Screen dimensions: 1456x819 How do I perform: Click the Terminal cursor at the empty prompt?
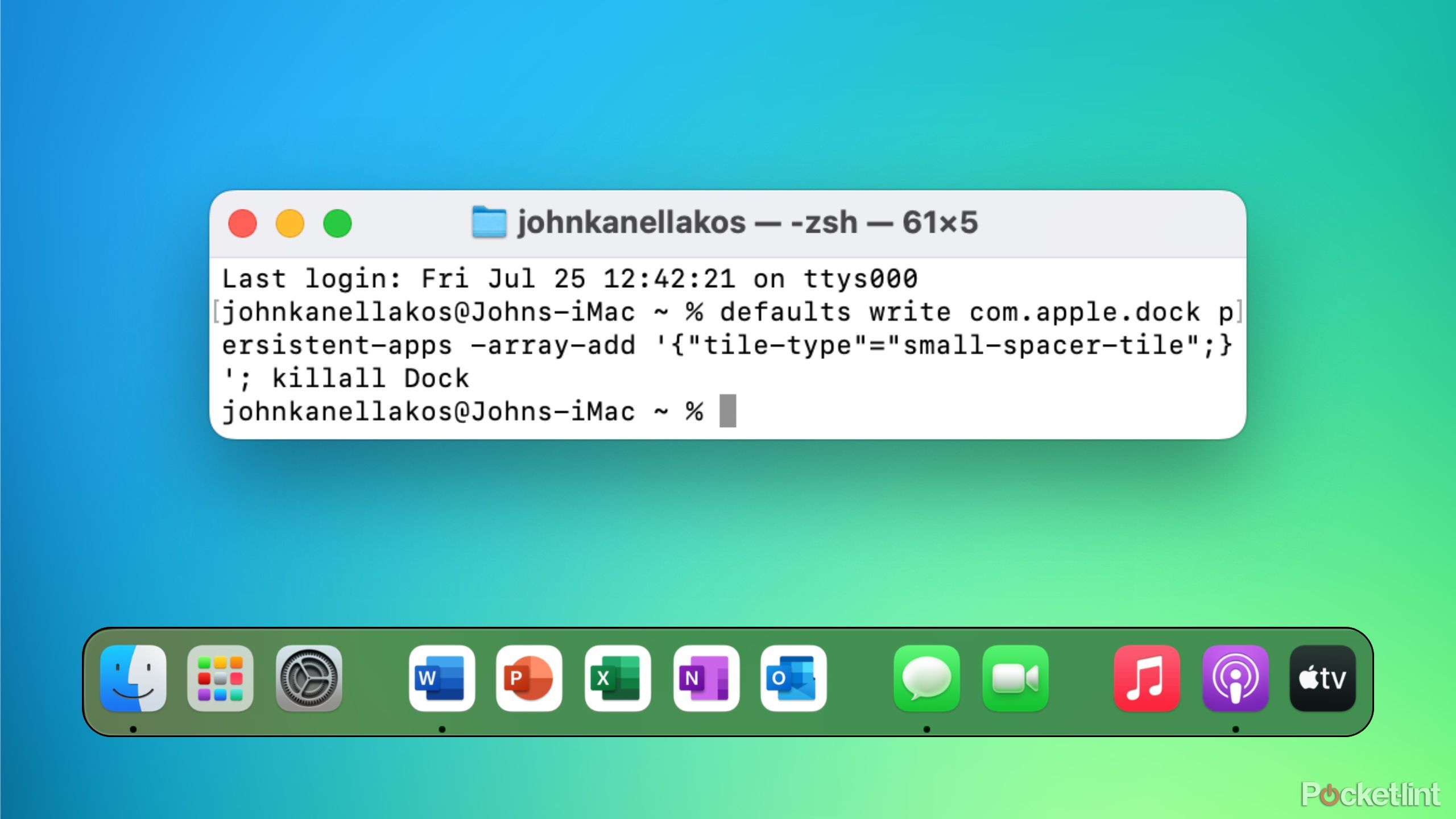(728, 411)
